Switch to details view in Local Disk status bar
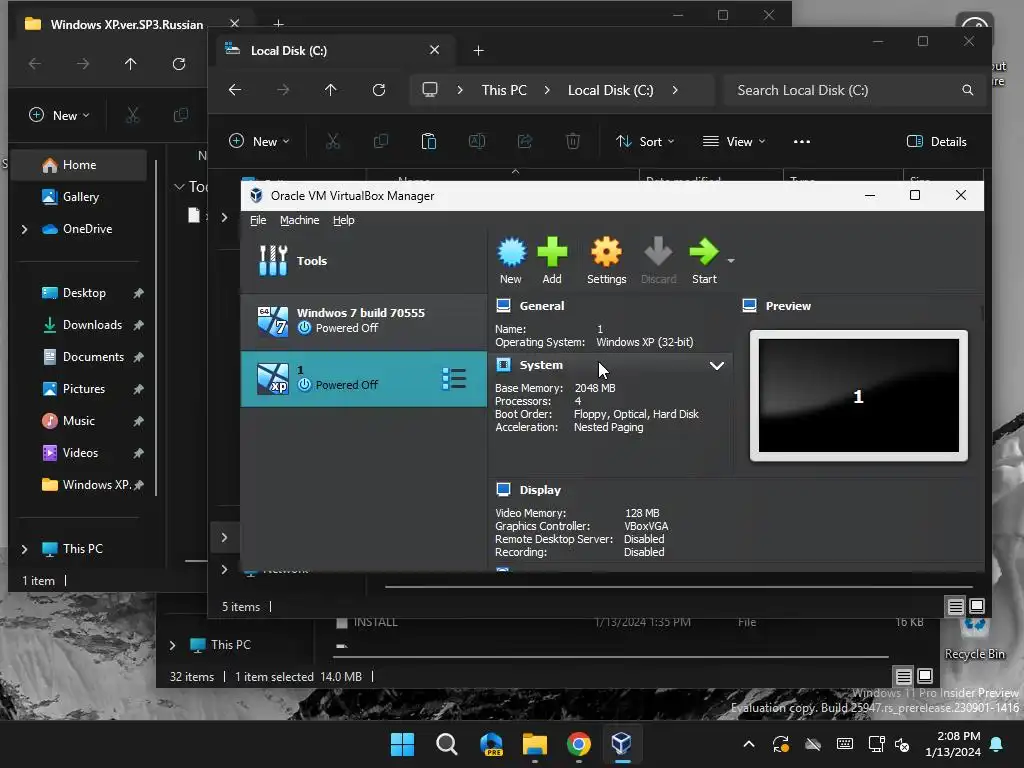The width and height of the screenshot is (1024, 768). [955, 607]
